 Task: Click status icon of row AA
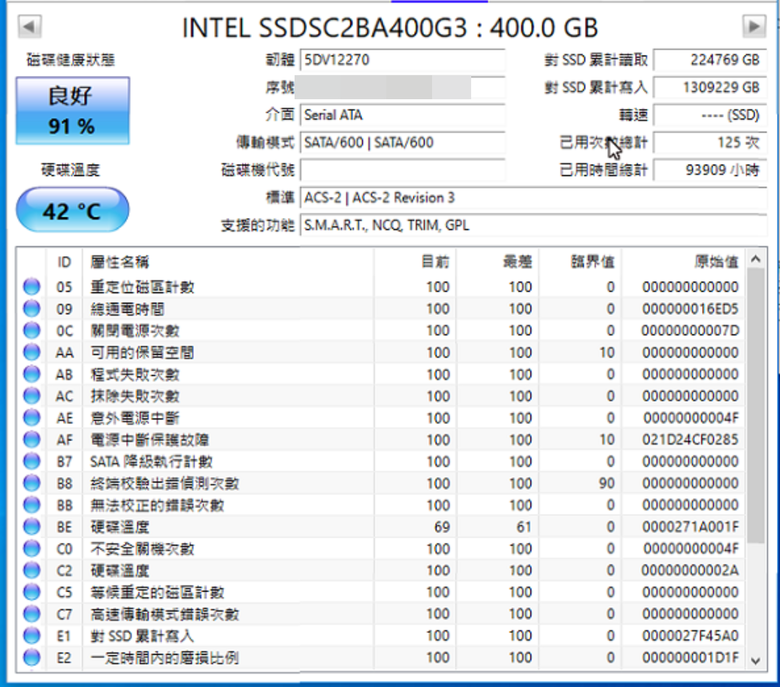tap(32, 353)
